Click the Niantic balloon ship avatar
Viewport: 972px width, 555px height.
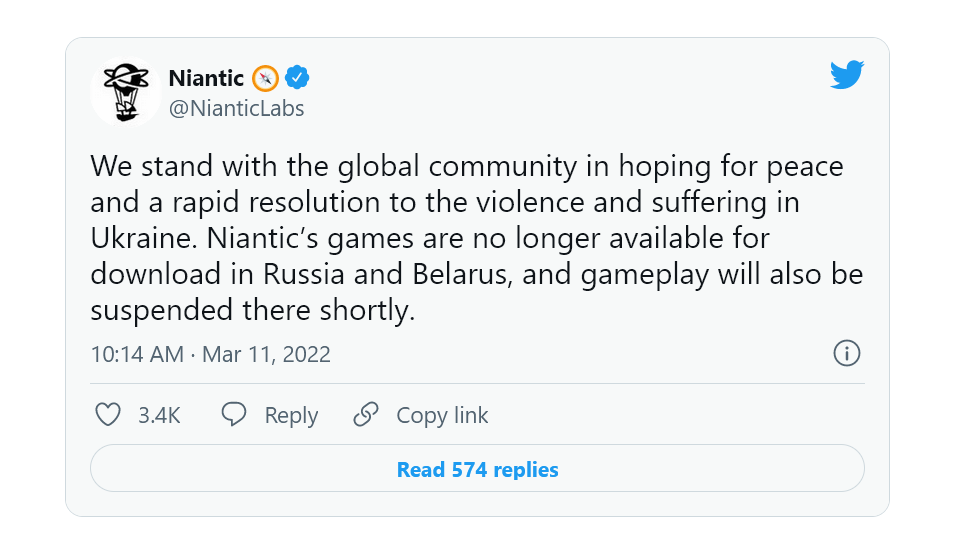coord(126,91)
